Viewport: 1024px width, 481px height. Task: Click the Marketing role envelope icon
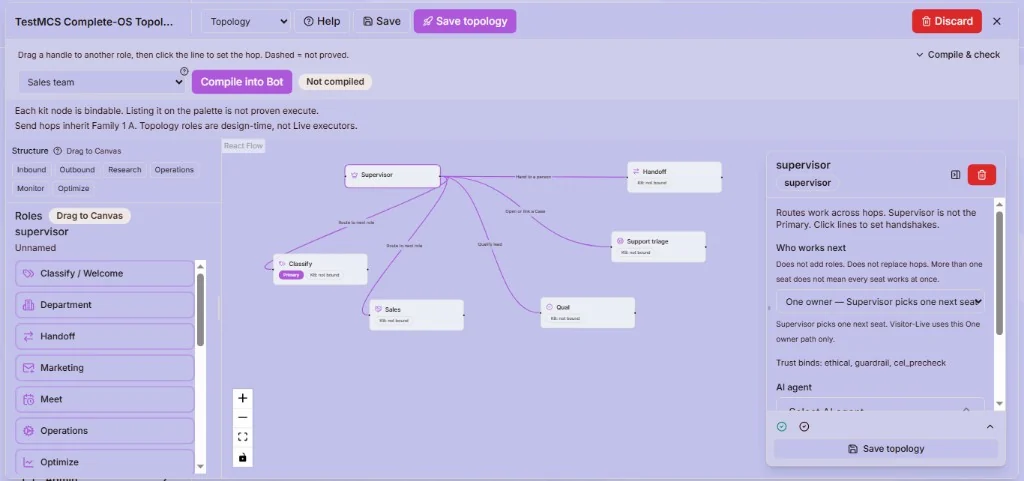[x=28, y=368]
